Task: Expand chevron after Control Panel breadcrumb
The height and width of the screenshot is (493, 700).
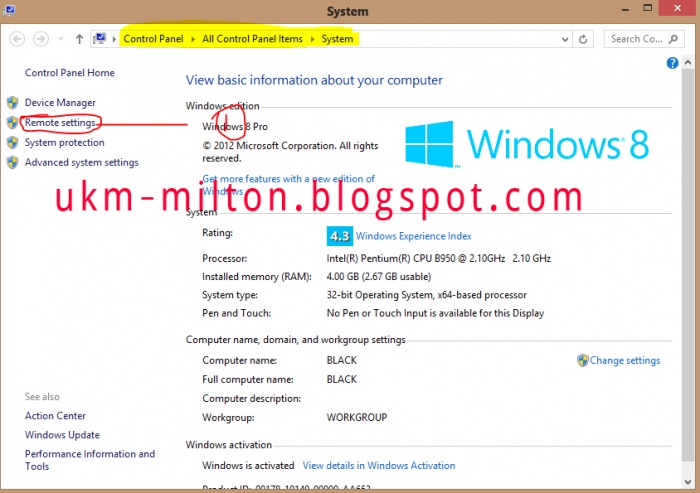Action: point(193,39)
